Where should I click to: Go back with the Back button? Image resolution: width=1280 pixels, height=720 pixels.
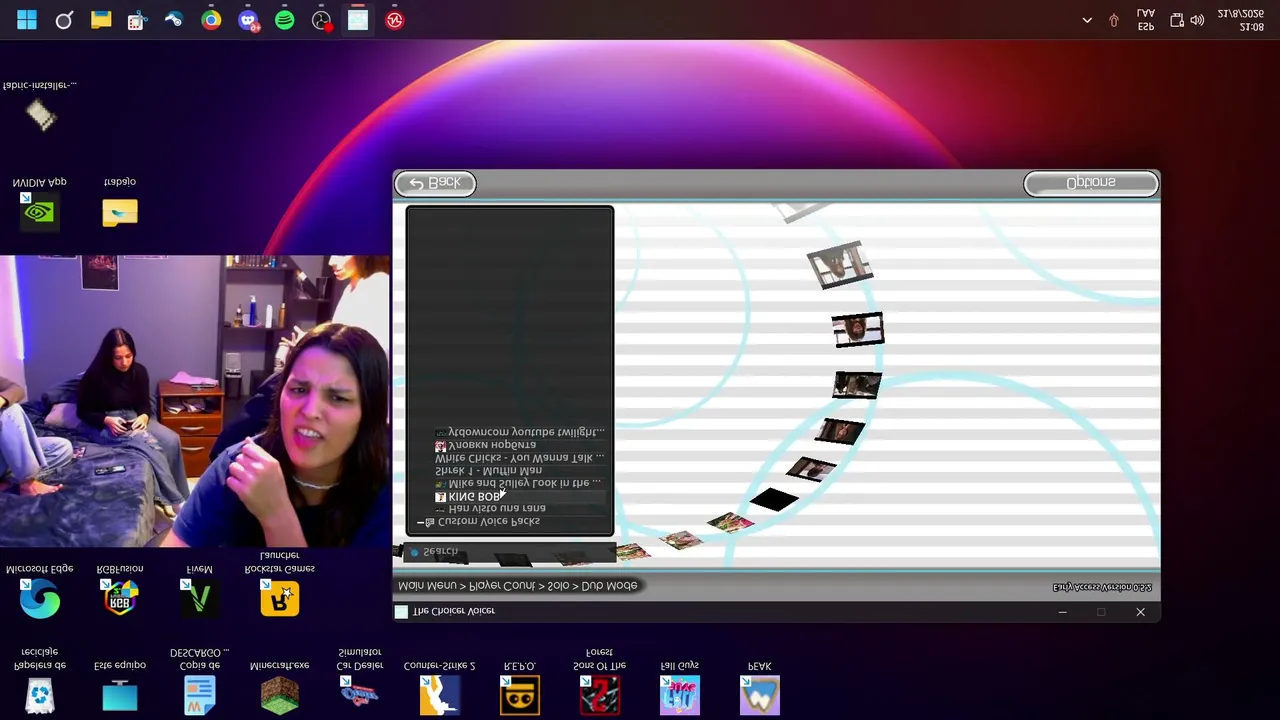click(x=435, y=183)
